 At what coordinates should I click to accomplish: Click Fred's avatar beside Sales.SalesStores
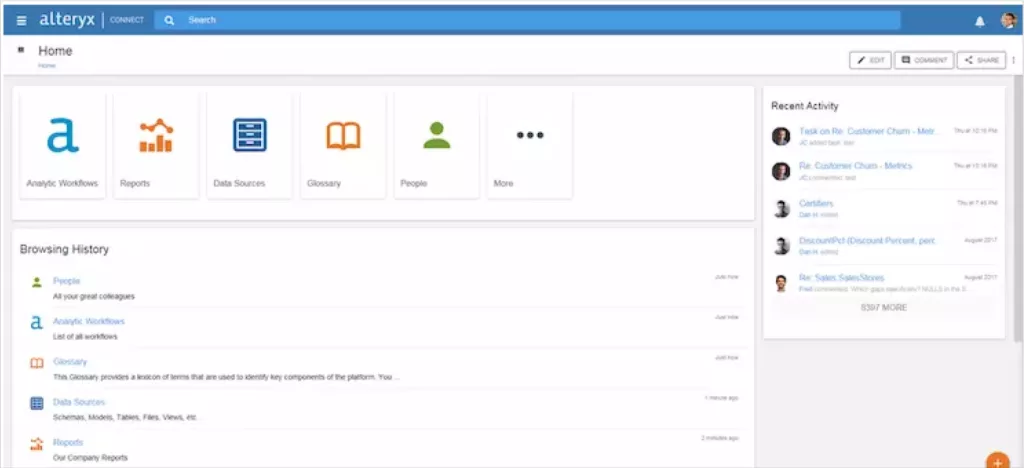(x=781, y=283)
